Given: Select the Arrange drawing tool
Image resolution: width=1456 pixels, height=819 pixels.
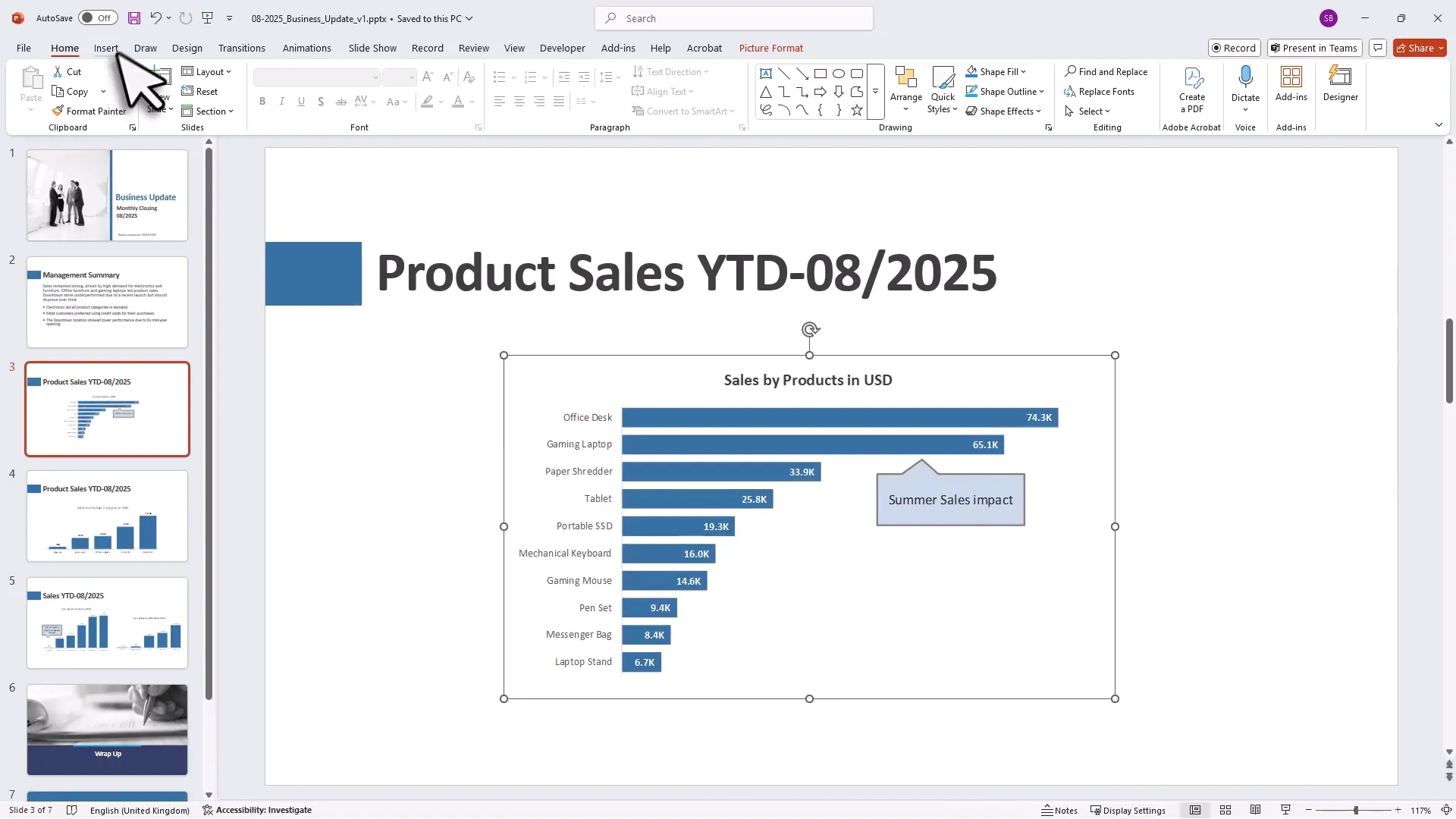Looking at the screenshot, I should 905,86.
